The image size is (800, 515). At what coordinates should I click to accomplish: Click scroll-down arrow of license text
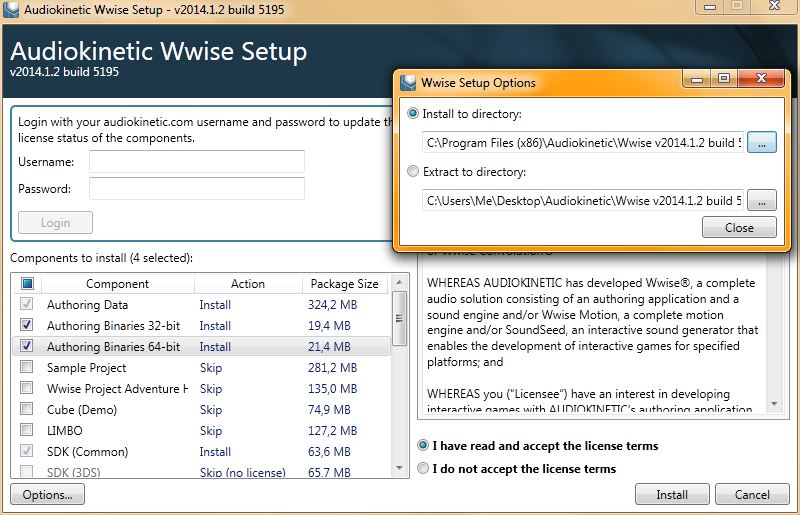774,404
